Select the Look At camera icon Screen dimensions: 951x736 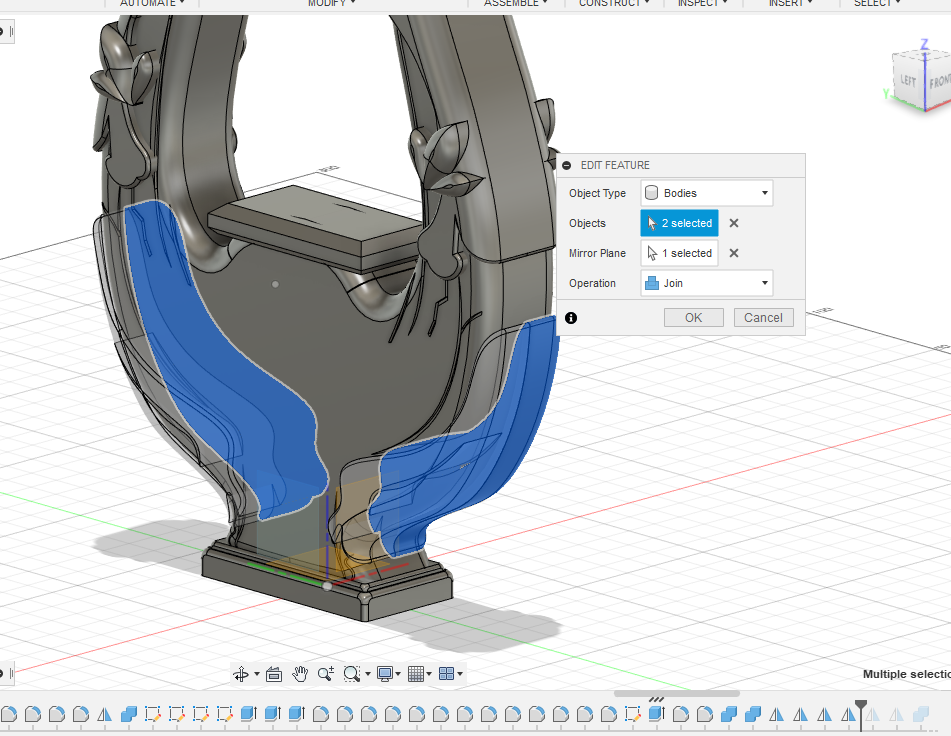[274, 674]
